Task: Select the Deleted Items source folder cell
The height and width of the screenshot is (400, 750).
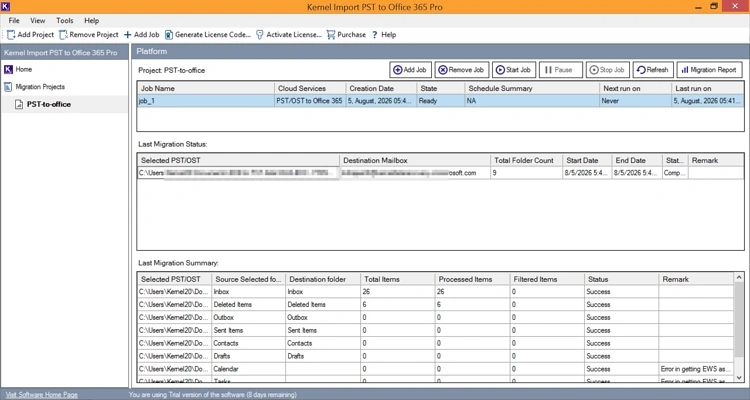Action: [x=249, y=304]
